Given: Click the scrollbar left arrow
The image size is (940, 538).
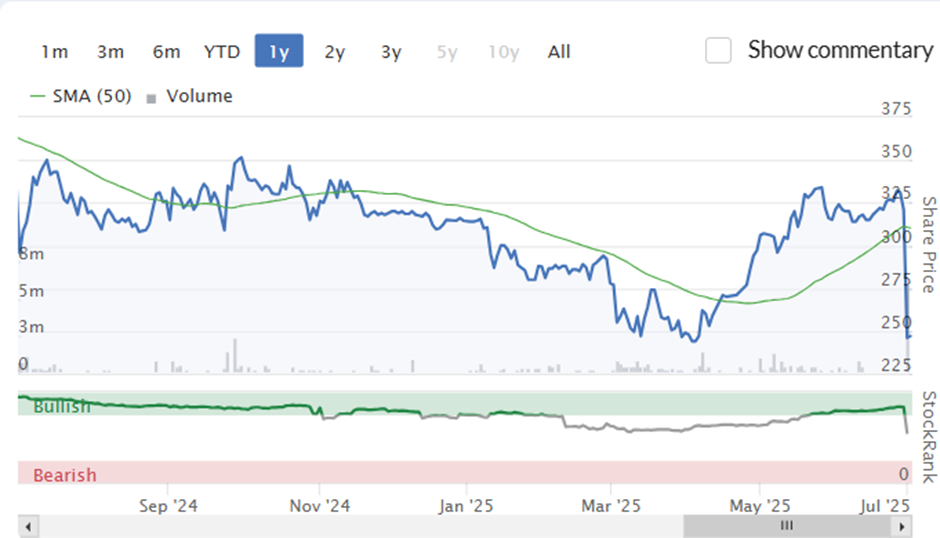Looking at the screenshot, I should point(28,527).
